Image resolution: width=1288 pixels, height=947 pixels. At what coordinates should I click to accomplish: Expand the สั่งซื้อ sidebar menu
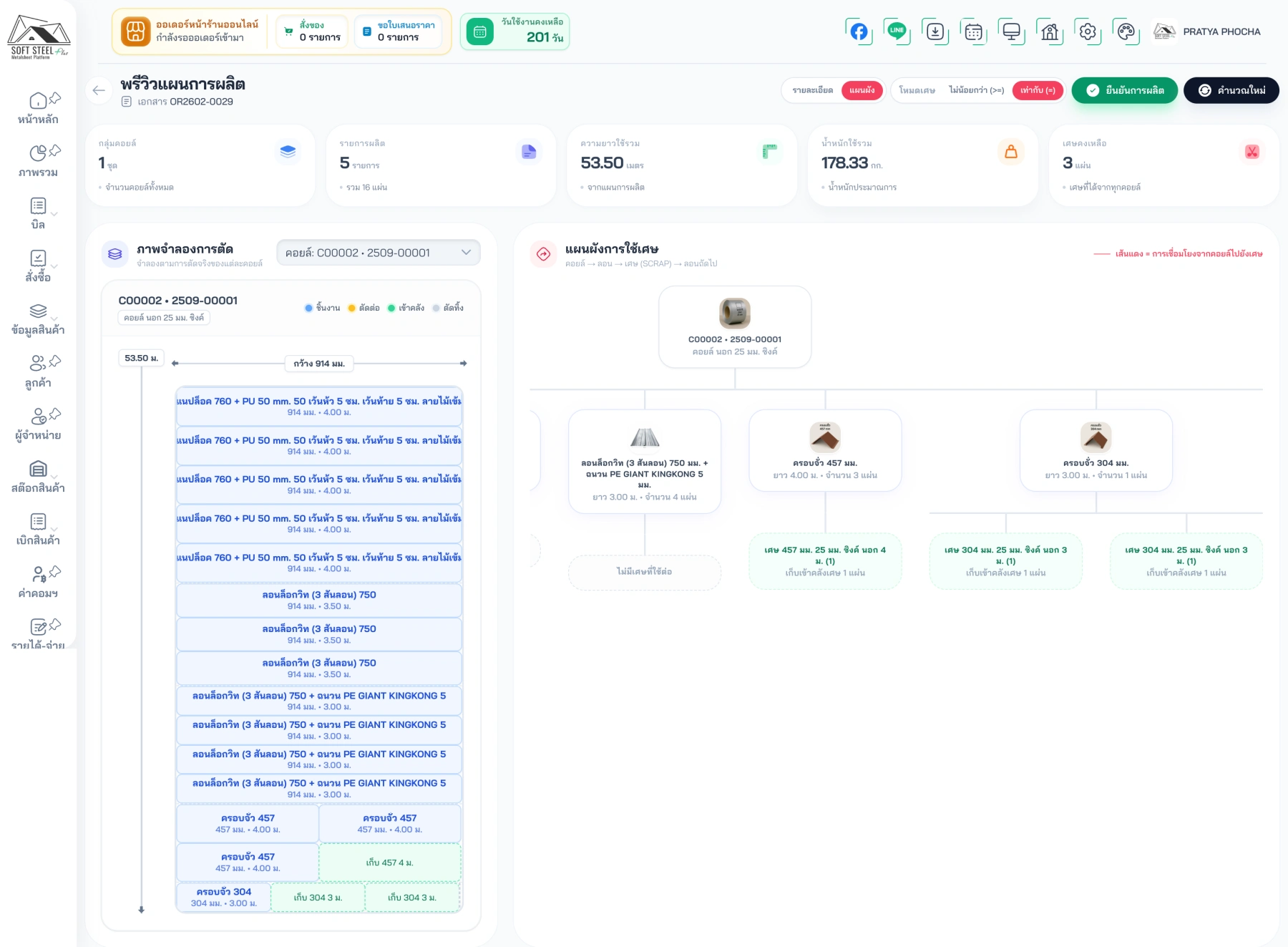55,266
